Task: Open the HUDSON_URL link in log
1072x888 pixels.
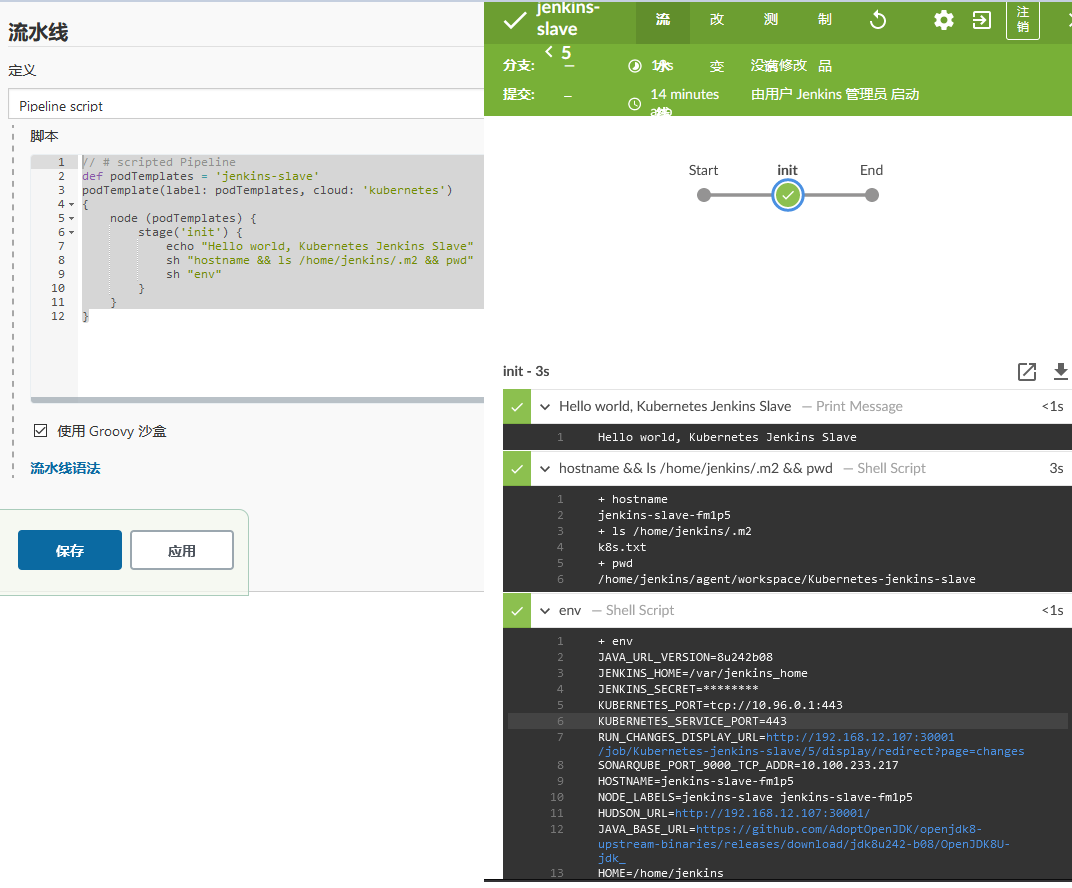Action: click(773, 813)
